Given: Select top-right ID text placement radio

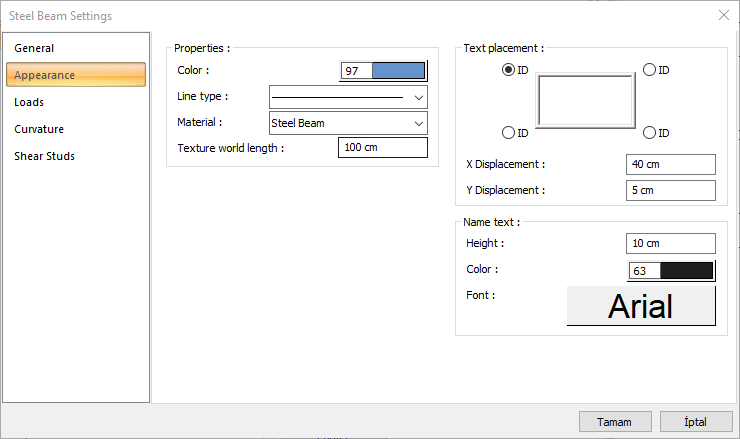Looking at the screenshot, I should click(649, 70).
